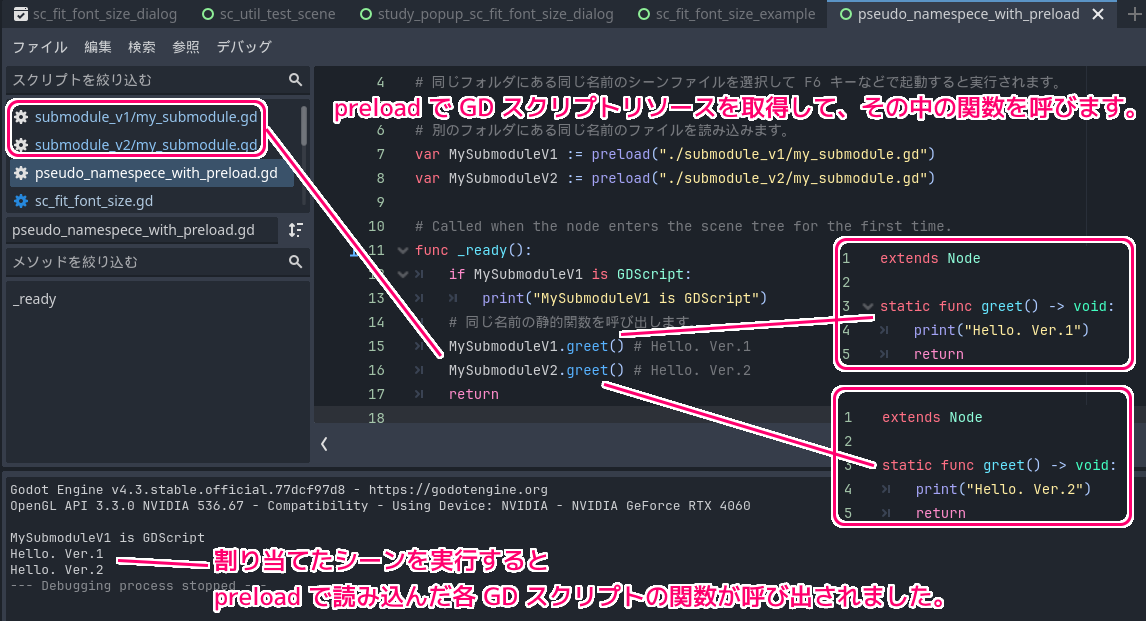This screenshot has height=621, width=1146.
Task: Jump to the _ready method in the method list
Action: [x=35, y=299]
